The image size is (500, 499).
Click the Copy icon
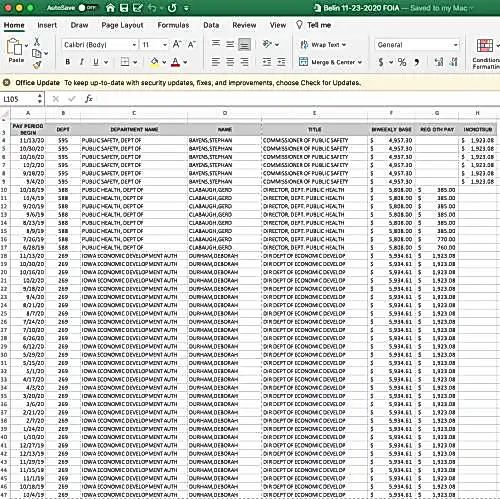37,53
